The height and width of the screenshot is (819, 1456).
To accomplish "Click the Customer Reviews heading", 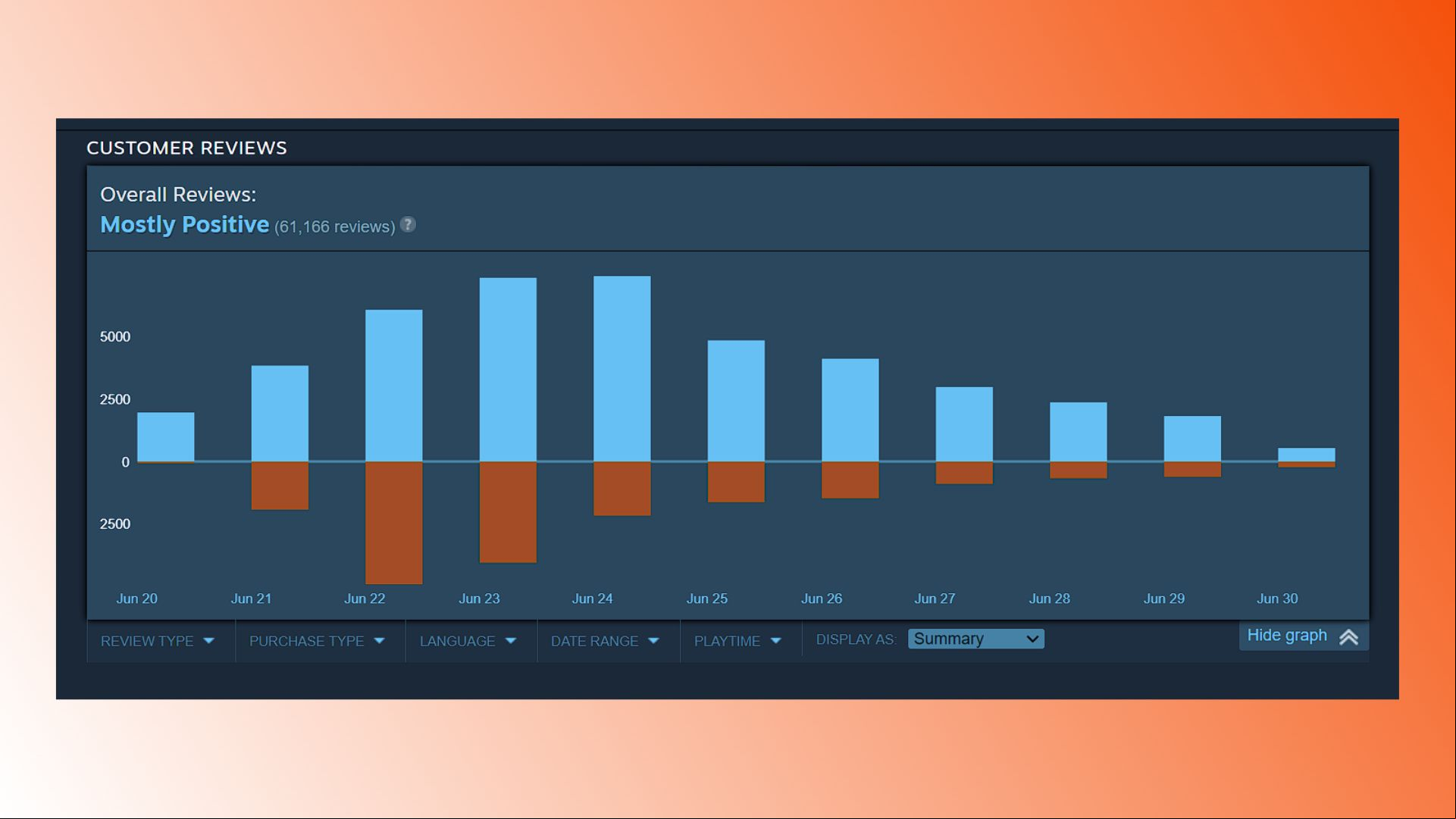I will [186, 148].
